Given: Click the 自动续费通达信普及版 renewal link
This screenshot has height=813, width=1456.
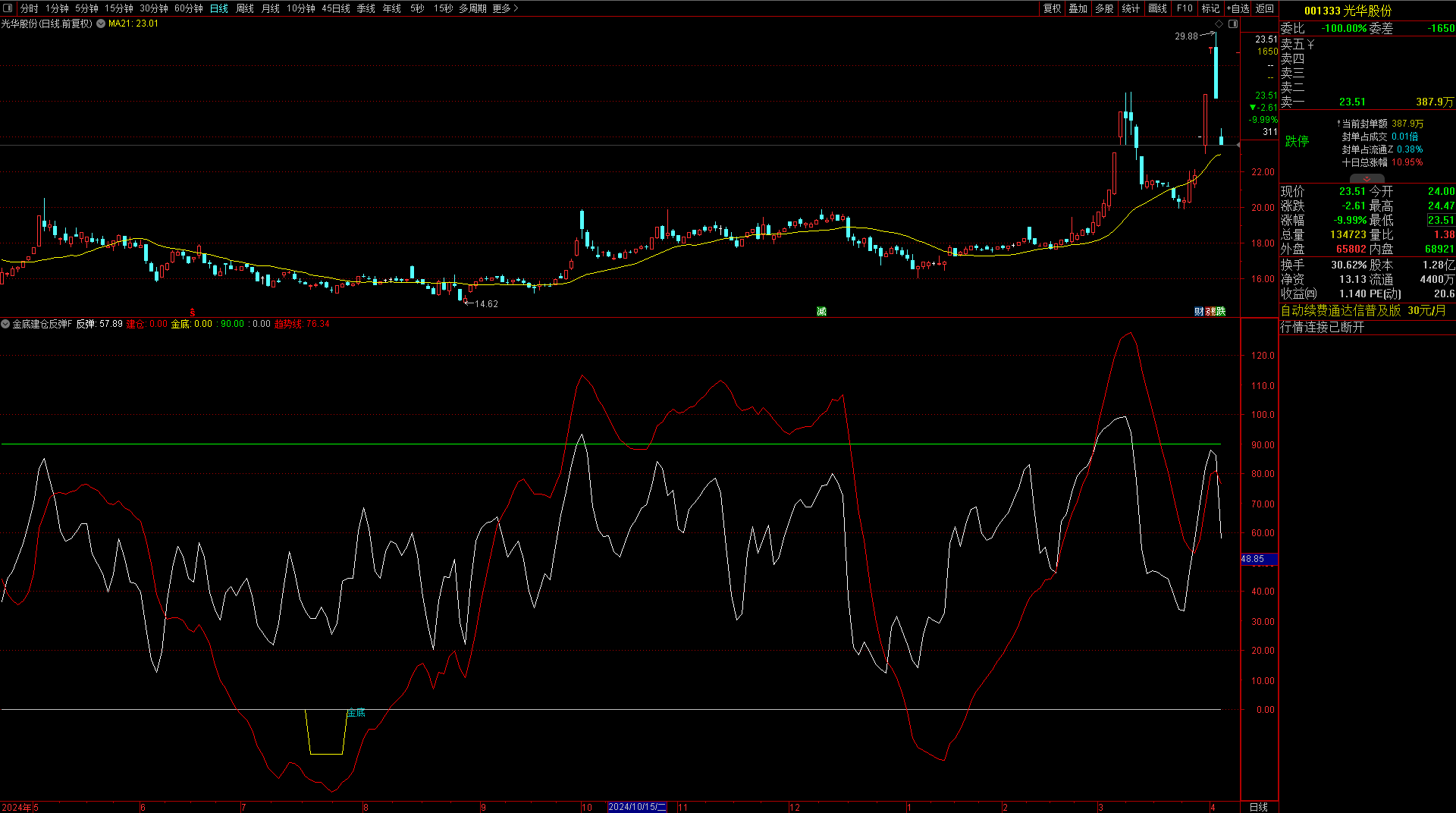Looking at the screenshot, I should pos(1341,310).
